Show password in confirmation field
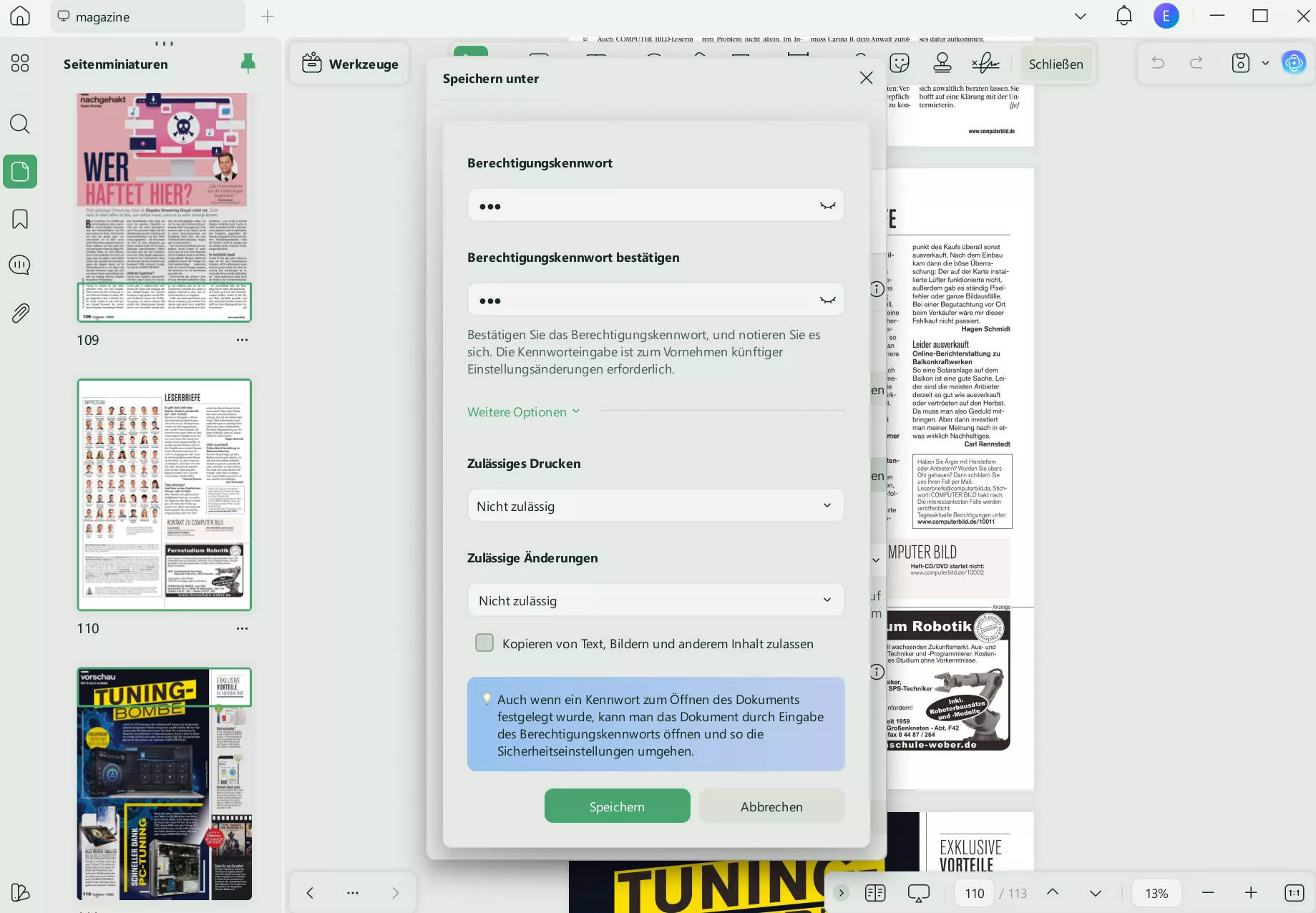This screenshot has height=913, width=1316. click(x=827, y=301)
